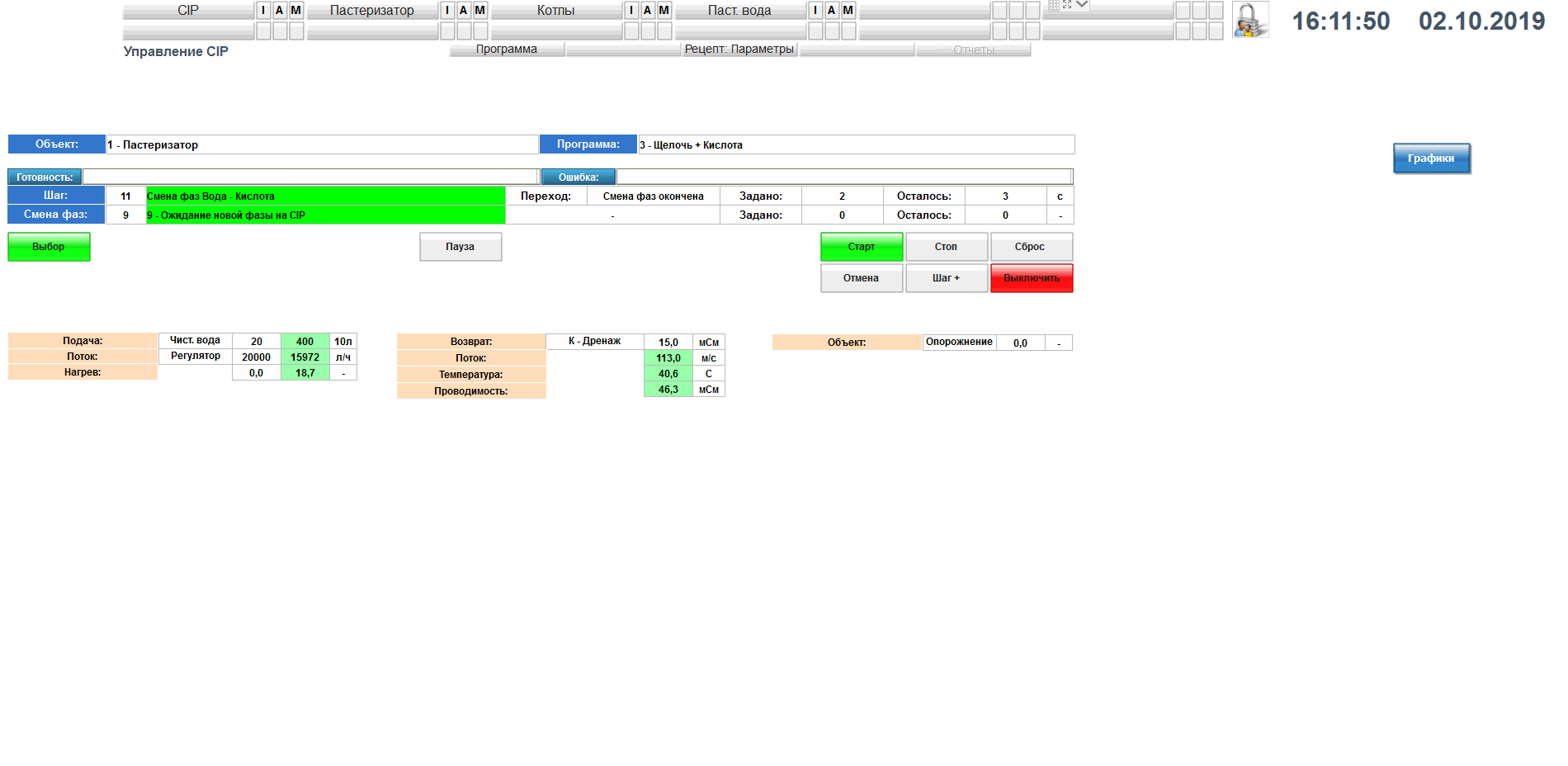
Task: Open the Объект selection field showing Пастеризатор
Action: click(322, 144)
